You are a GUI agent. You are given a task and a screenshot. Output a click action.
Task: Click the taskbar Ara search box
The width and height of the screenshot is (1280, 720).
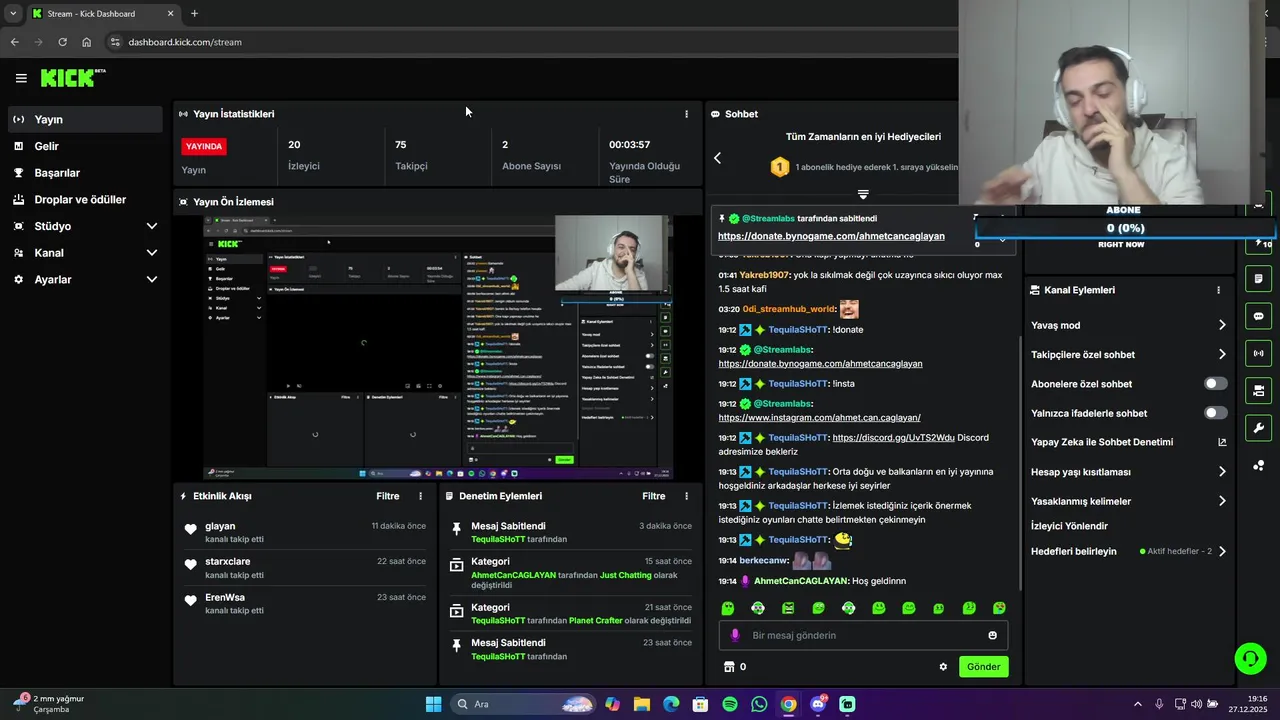[x=525, y=704]
